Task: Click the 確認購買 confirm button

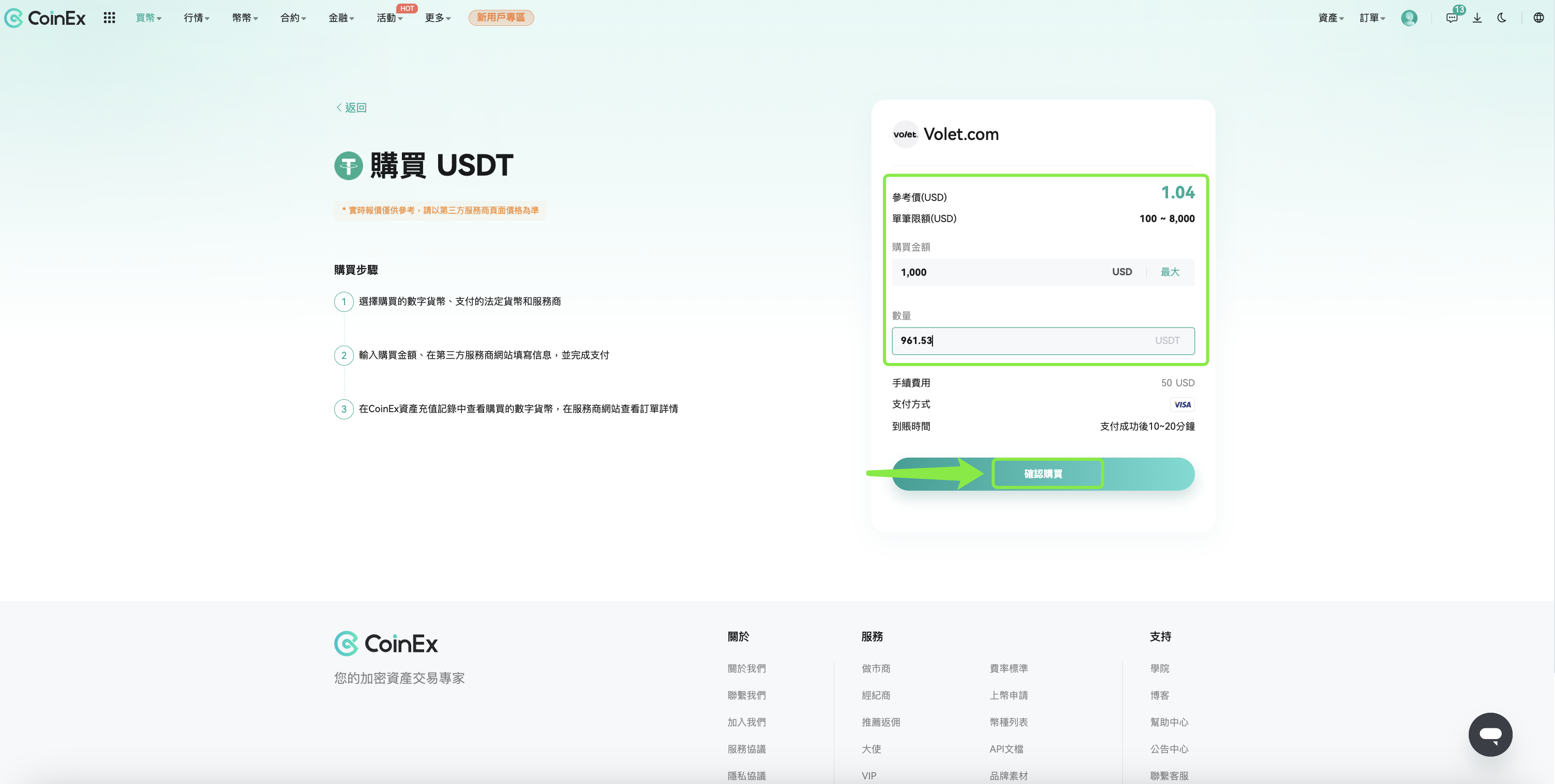Action: pos(1043,474)
